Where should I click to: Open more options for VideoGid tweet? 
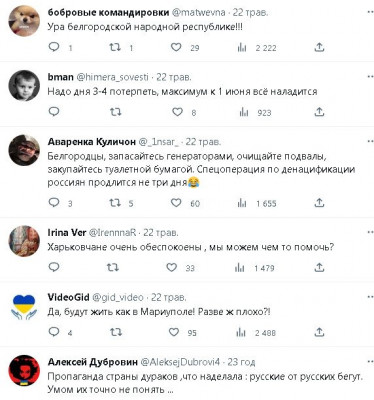(x=370, y=297)
